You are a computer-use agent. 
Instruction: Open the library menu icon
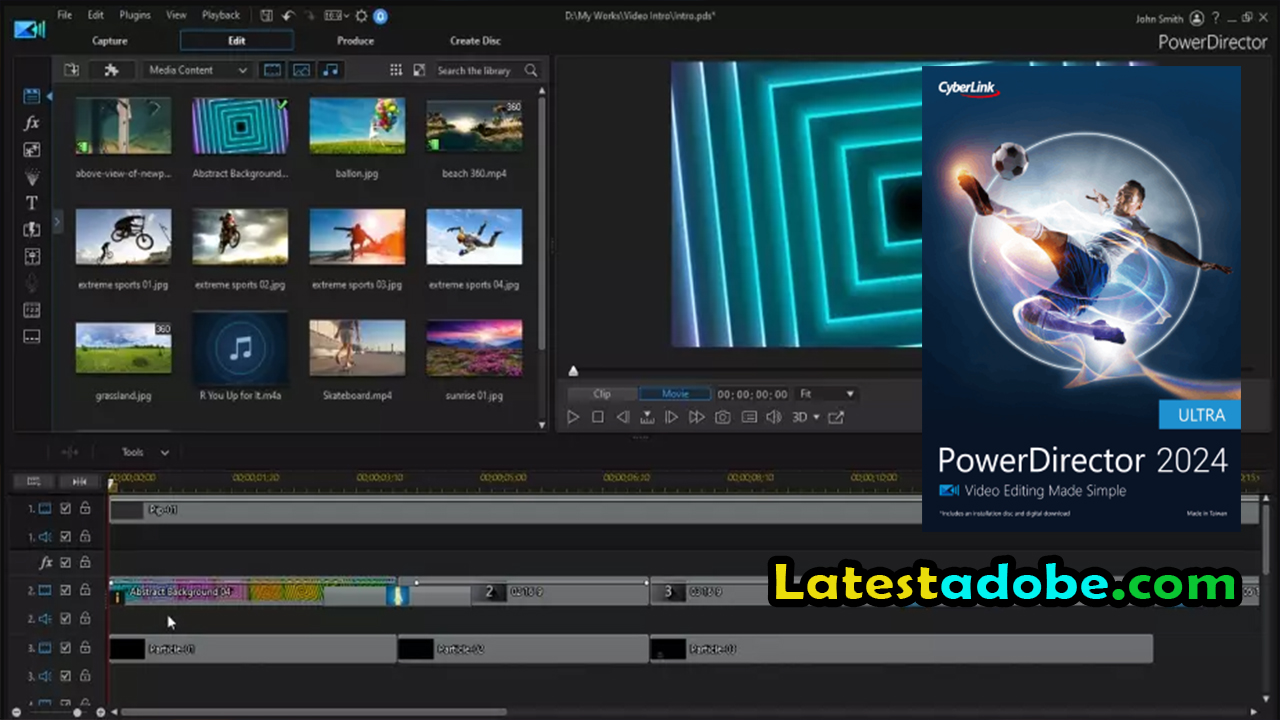tap(419, 70)
